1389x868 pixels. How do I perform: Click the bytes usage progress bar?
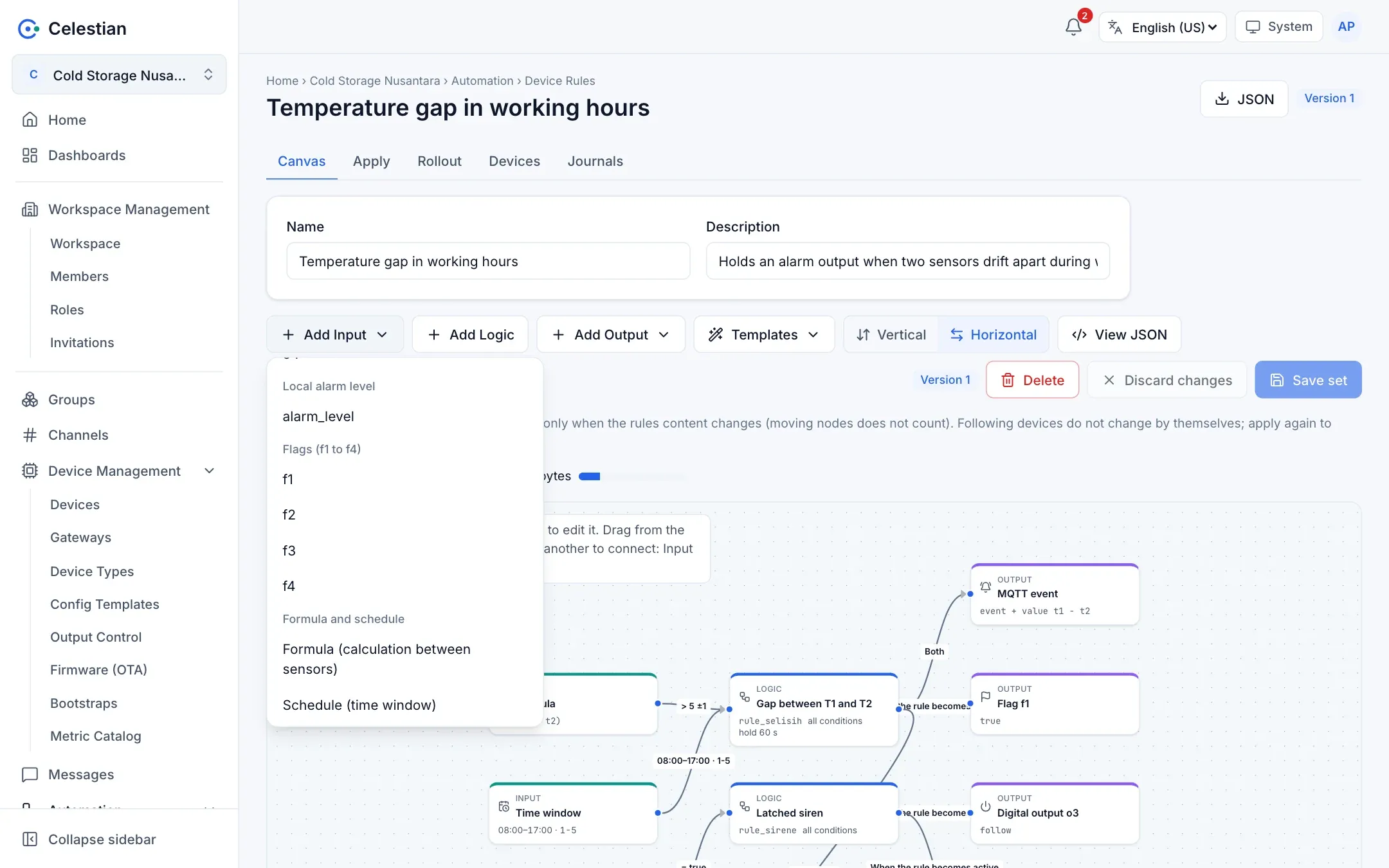(x=631, y=476)
